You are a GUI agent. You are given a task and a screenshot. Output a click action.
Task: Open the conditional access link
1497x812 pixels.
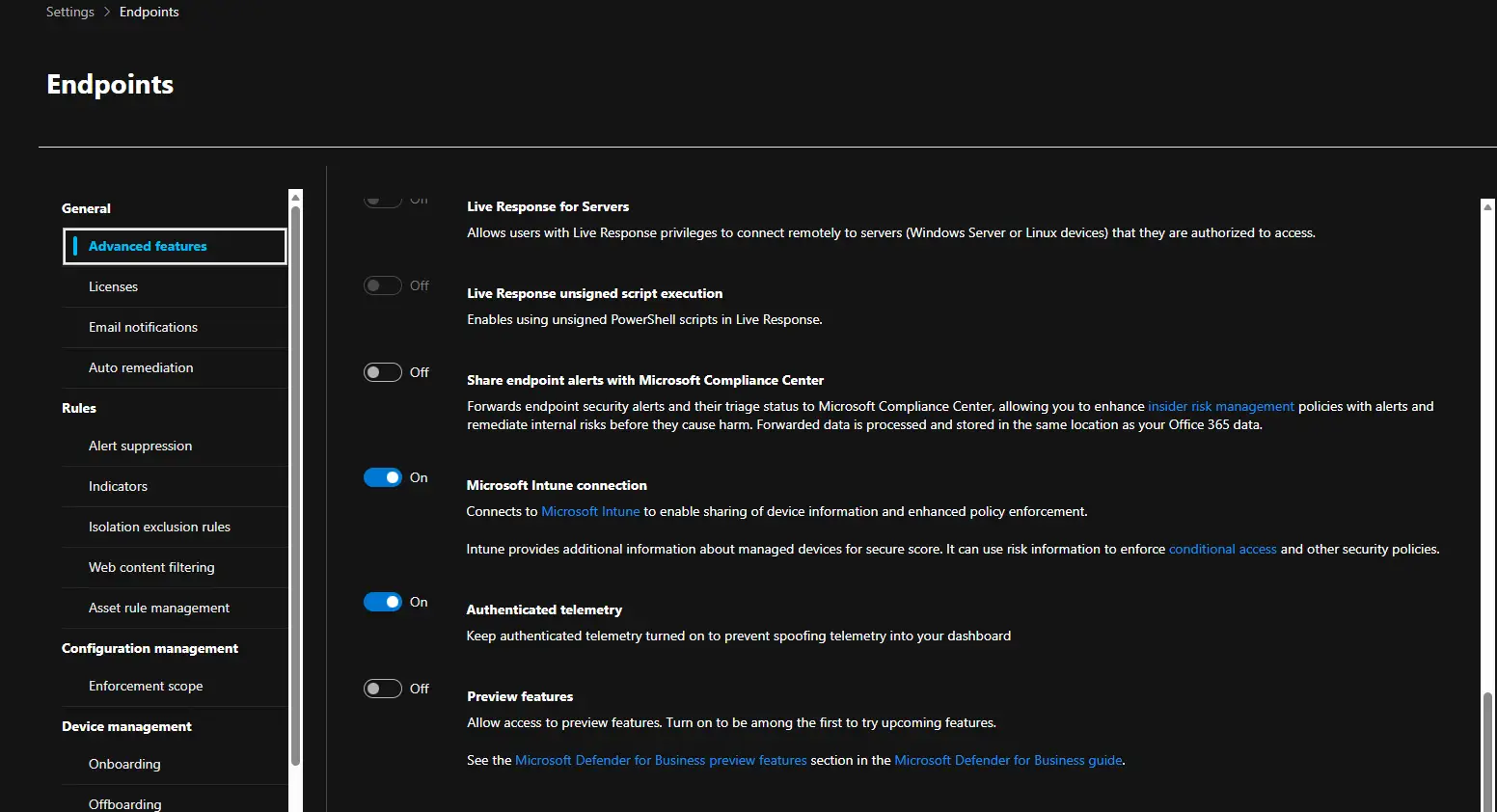(x=1222, y=549)
